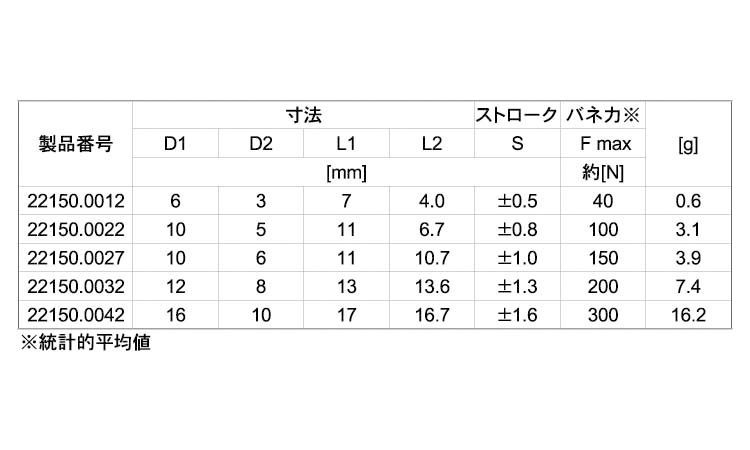750x450 pixels.
Task: Click the [g] weight column header
Action: pyautogui.click(x=688, y=144)
